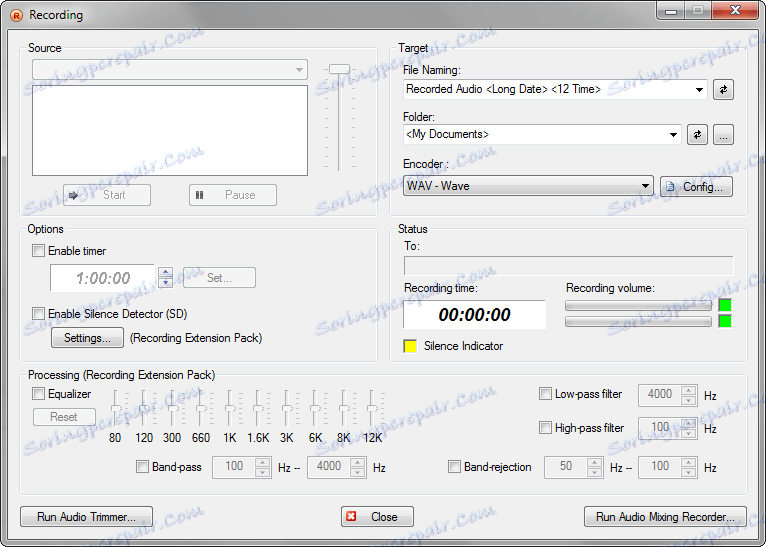This screenshot has height=547, width=766.
Task: Click the 300 Hz equalizer slider
Action: (x=172, y=409)
